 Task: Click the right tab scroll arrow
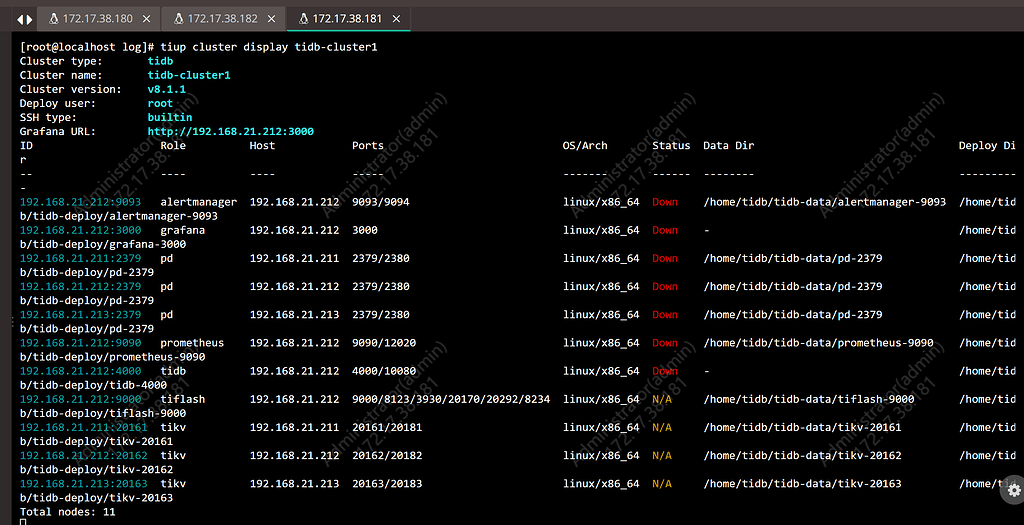[x=28, y=19]
